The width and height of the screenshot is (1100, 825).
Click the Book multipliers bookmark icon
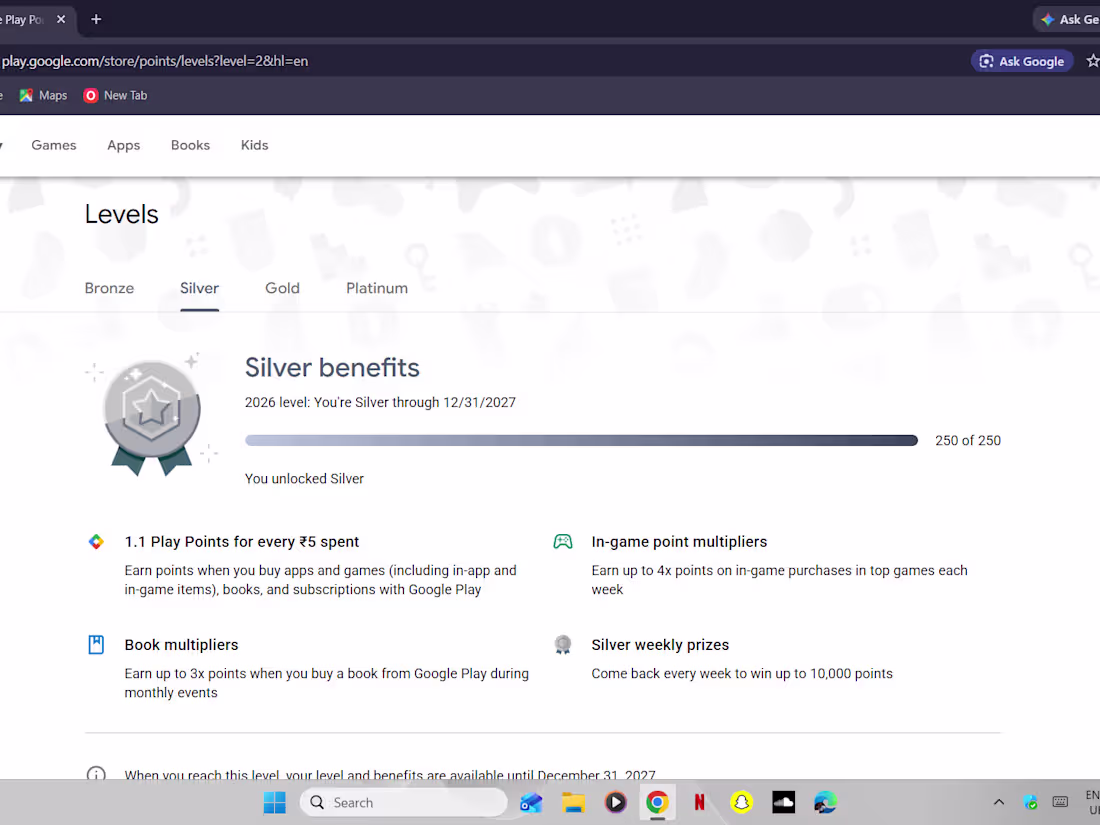point(96,645)
